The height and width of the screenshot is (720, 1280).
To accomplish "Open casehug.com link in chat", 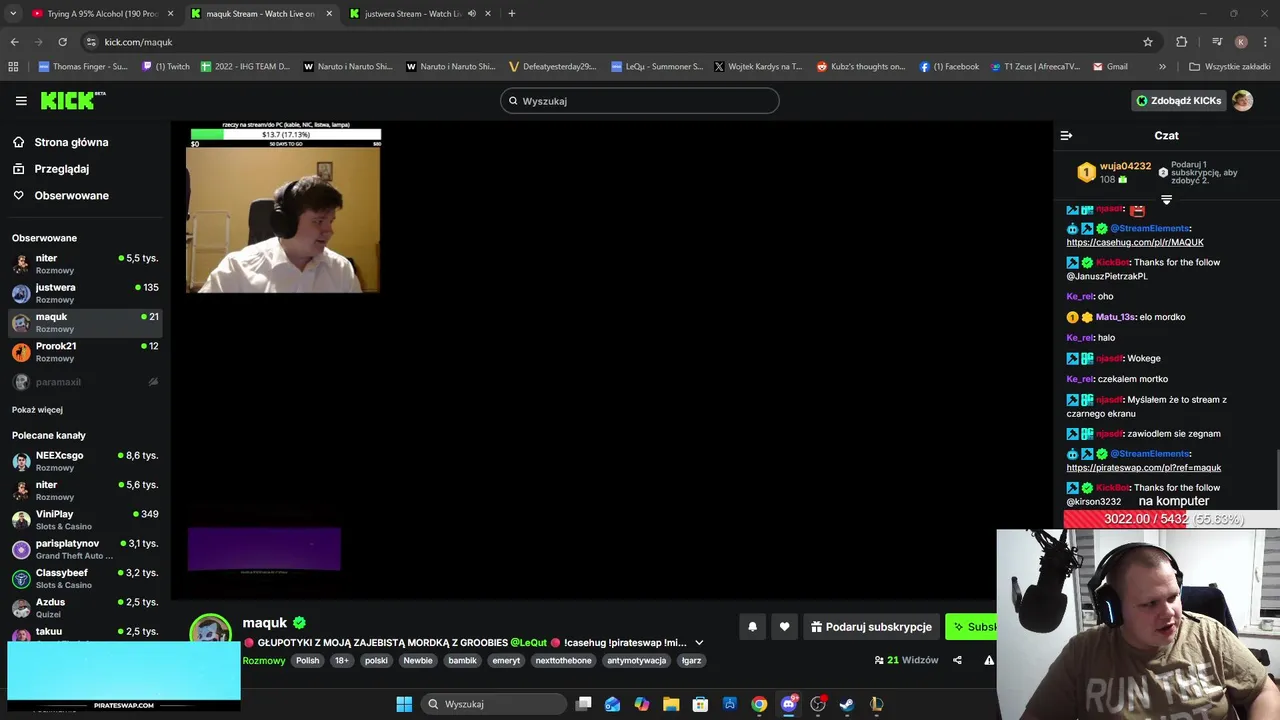I will coord(1135,242).
